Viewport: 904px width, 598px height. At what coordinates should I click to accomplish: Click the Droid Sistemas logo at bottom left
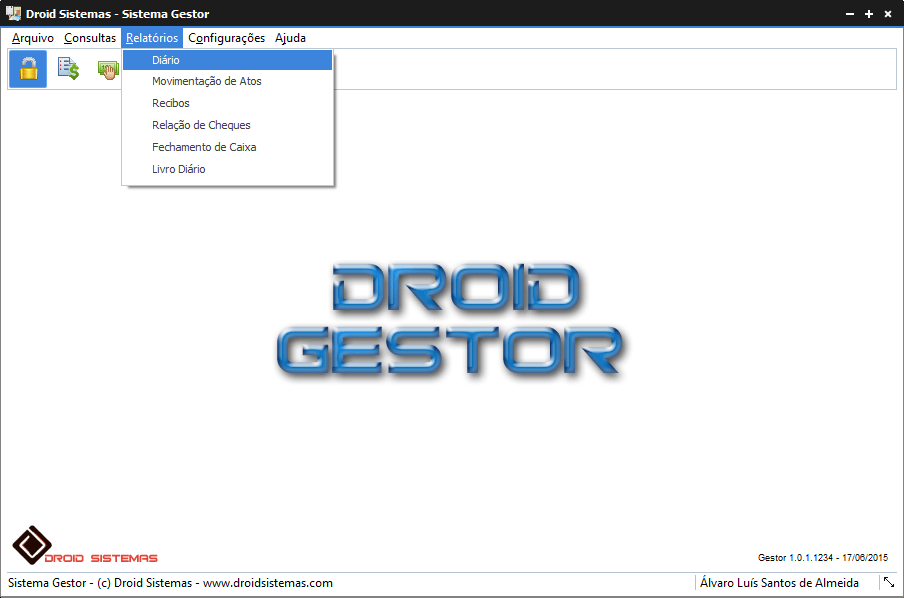click(84, 546)
